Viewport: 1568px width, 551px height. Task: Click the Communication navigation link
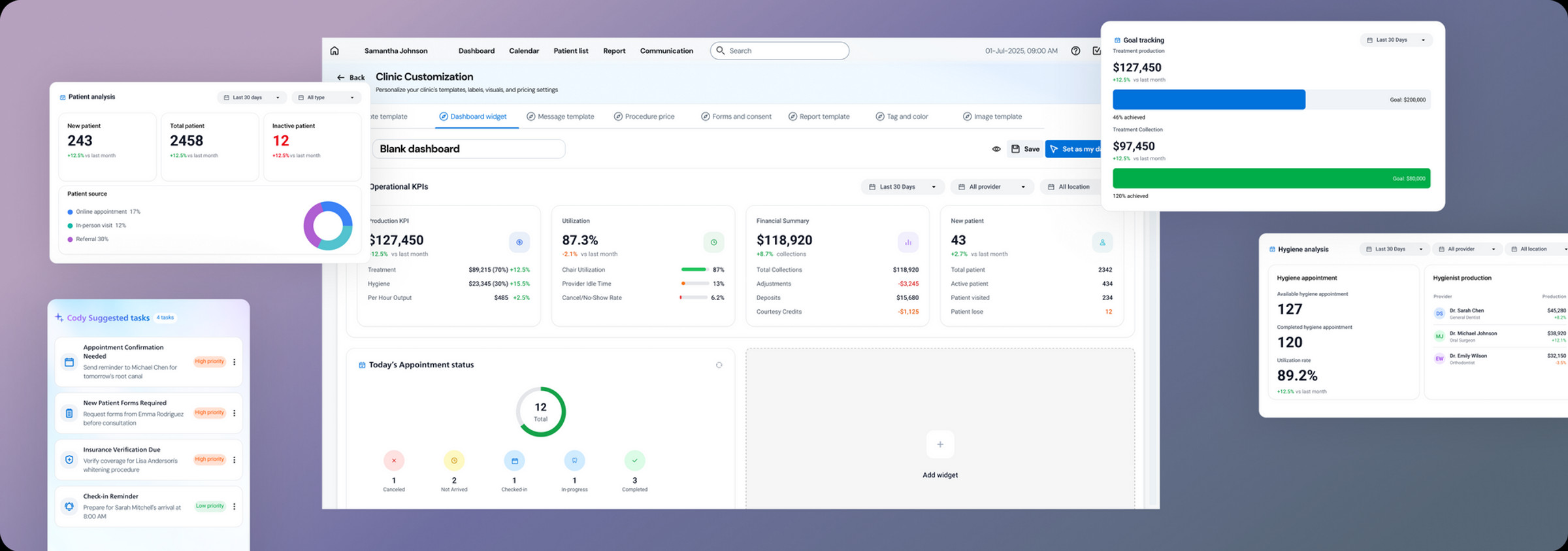(x=666, y=50)
